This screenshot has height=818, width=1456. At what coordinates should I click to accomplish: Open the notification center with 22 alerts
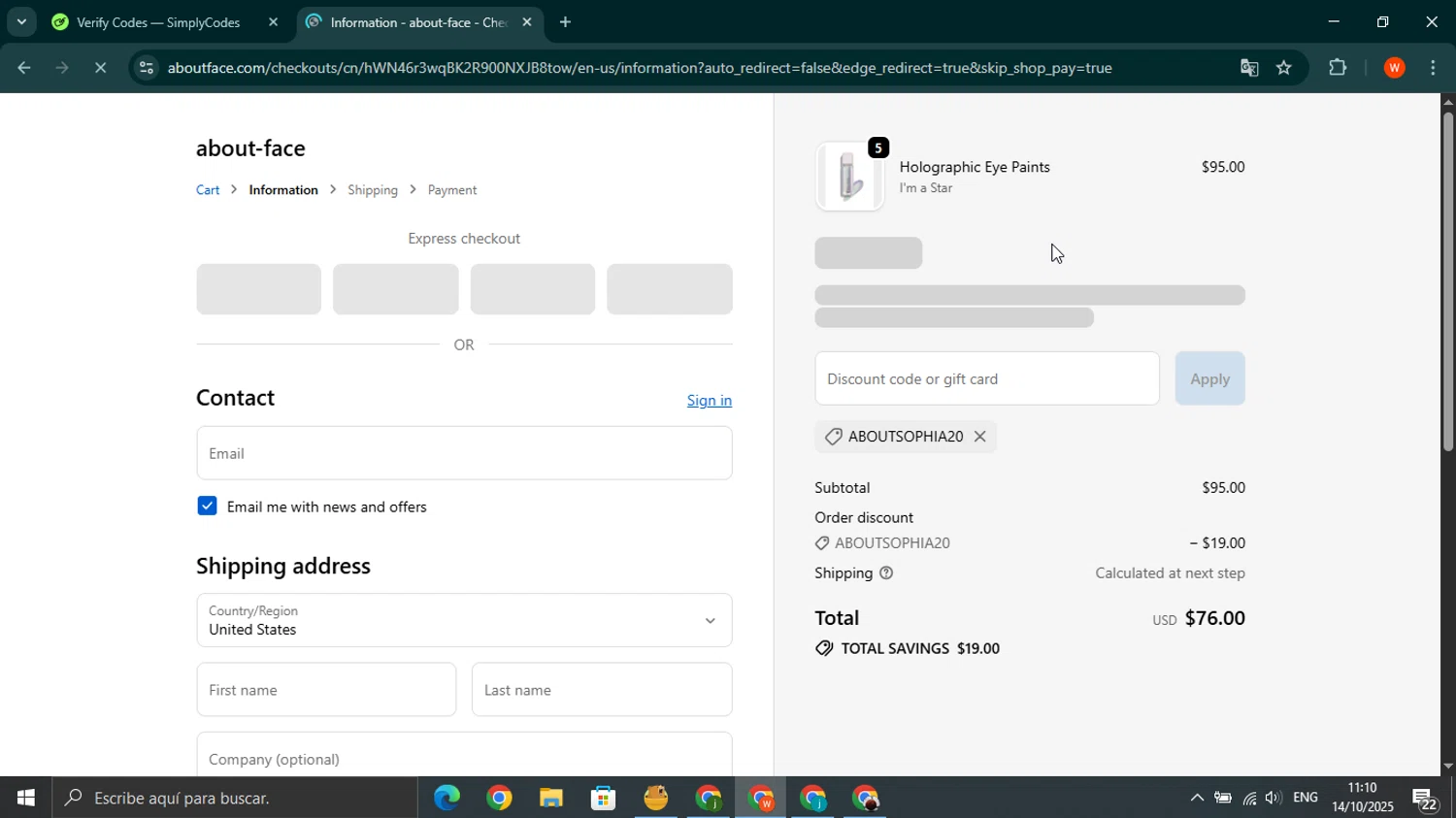pos(1426,799)
